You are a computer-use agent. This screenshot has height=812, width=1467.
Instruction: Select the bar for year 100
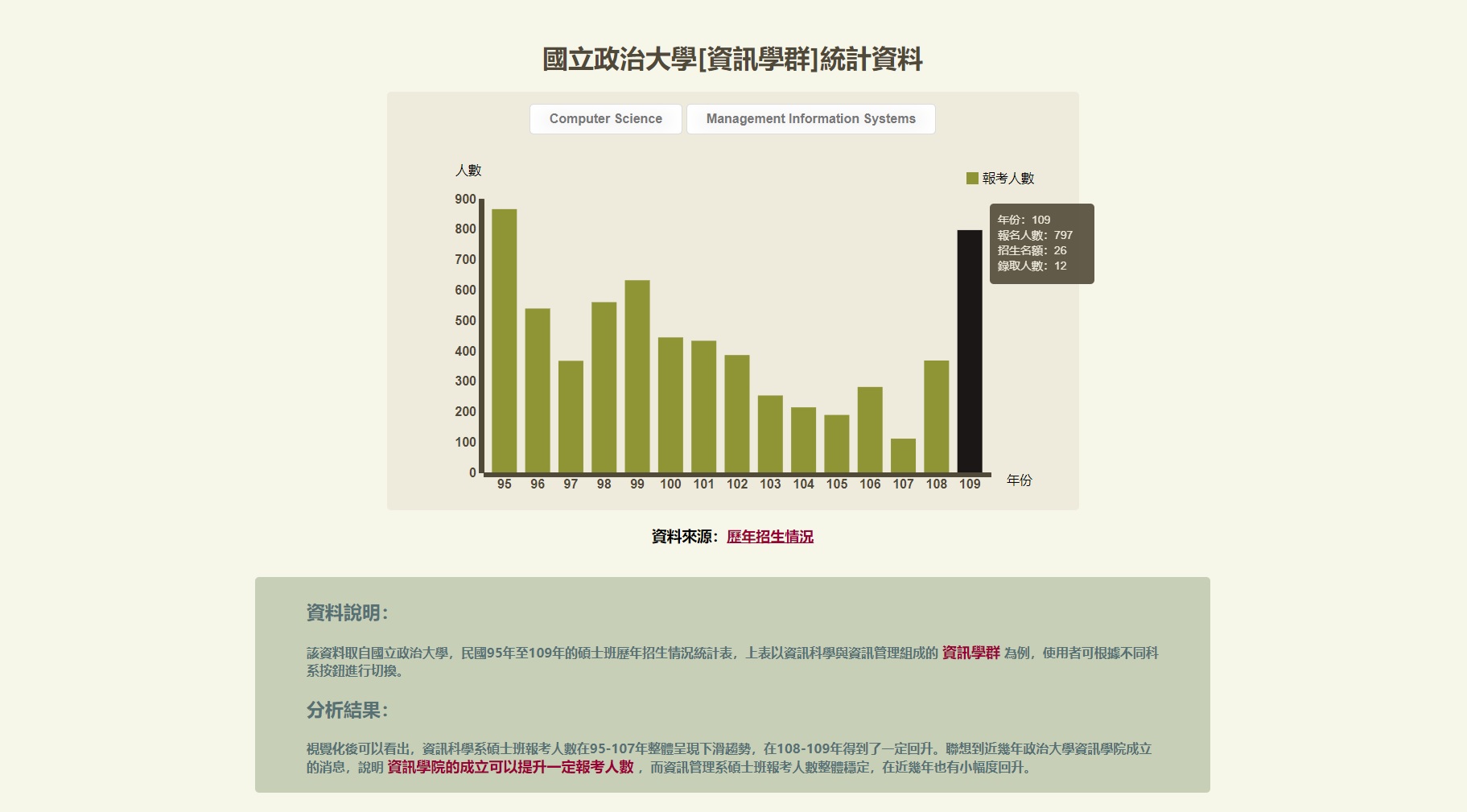pos(670,405)
